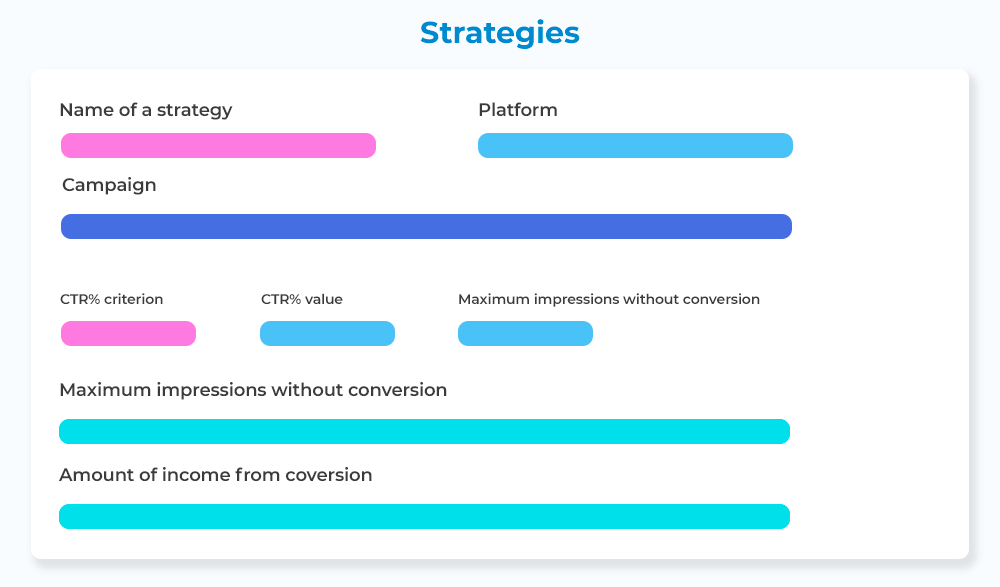This screenshot has width=1000, height=587.
Task: Click the pale background left of the Strategies title
Action: 200,33
